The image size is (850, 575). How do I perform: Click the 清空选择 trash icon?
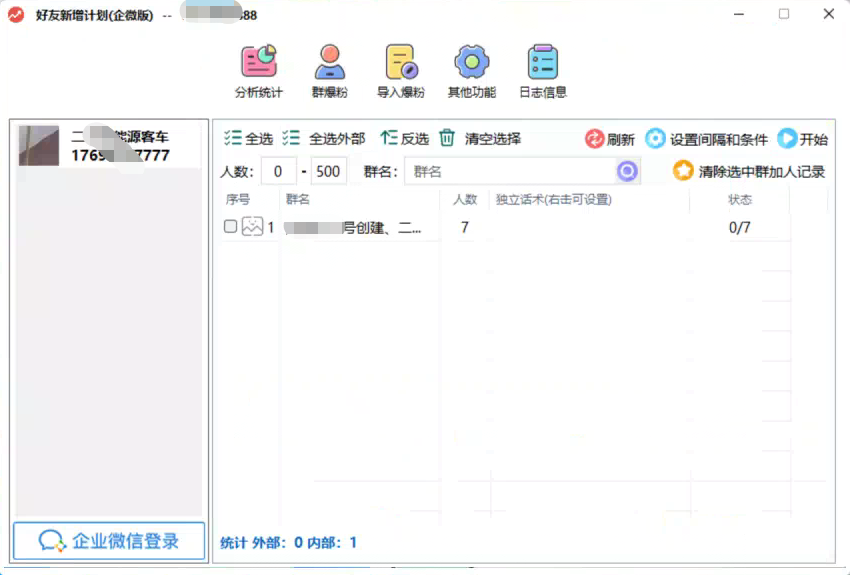[447, 138]
